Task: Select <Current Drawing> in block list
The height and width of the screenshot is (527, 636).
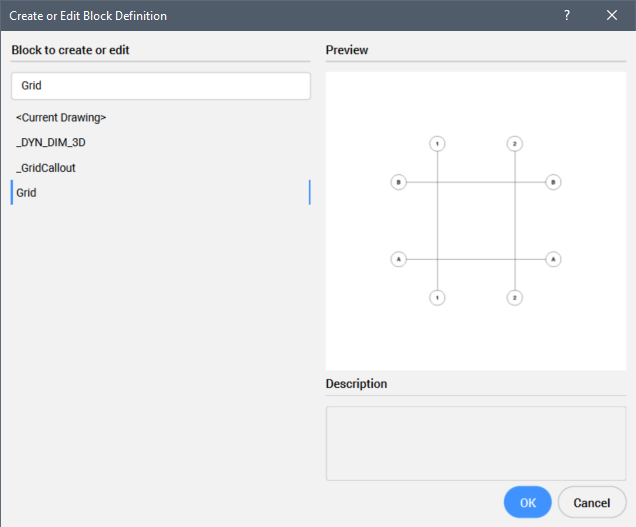Action: click(x=61, y=117)
